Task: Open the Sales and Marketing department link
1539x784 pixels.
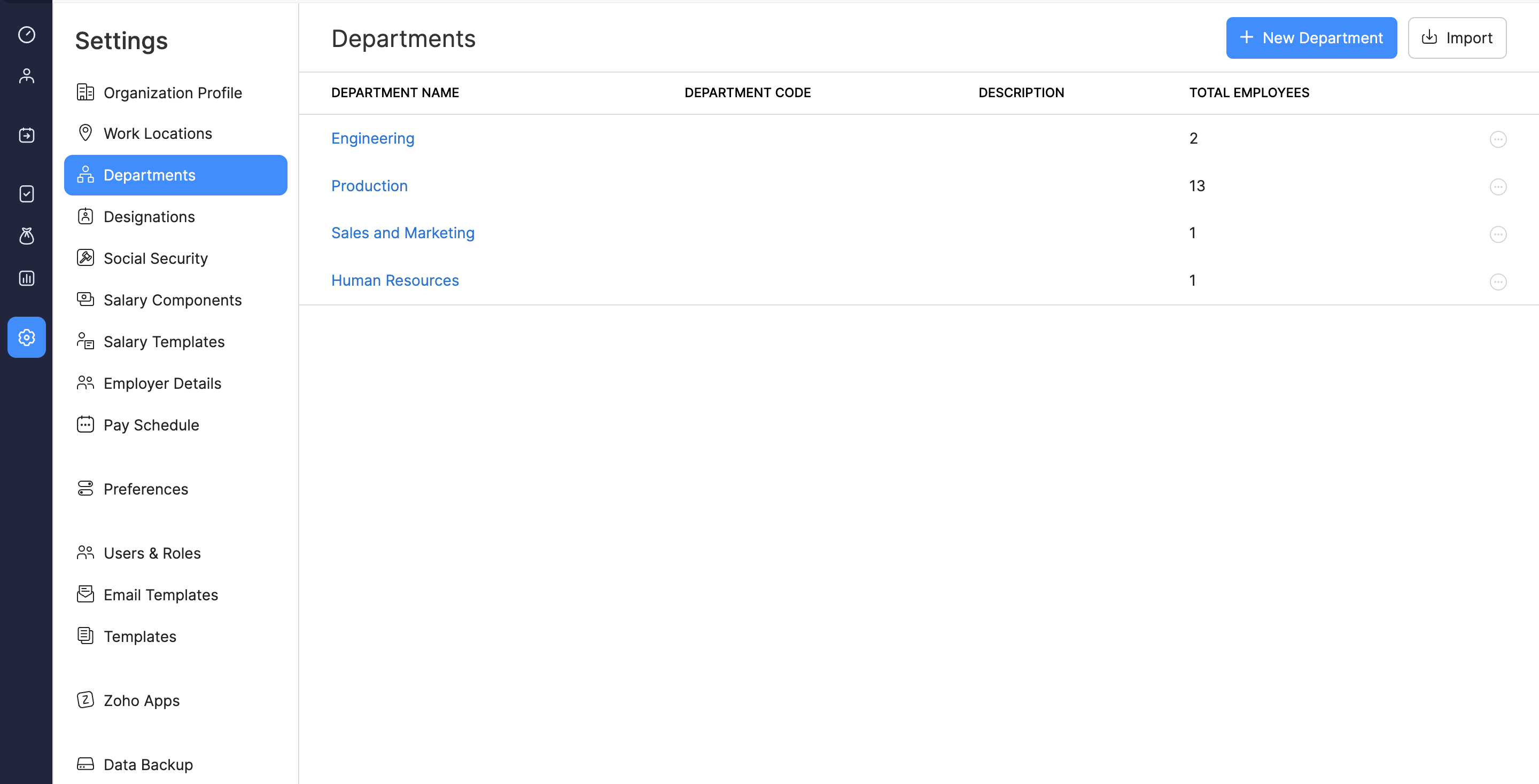Action: click(402, 233)
